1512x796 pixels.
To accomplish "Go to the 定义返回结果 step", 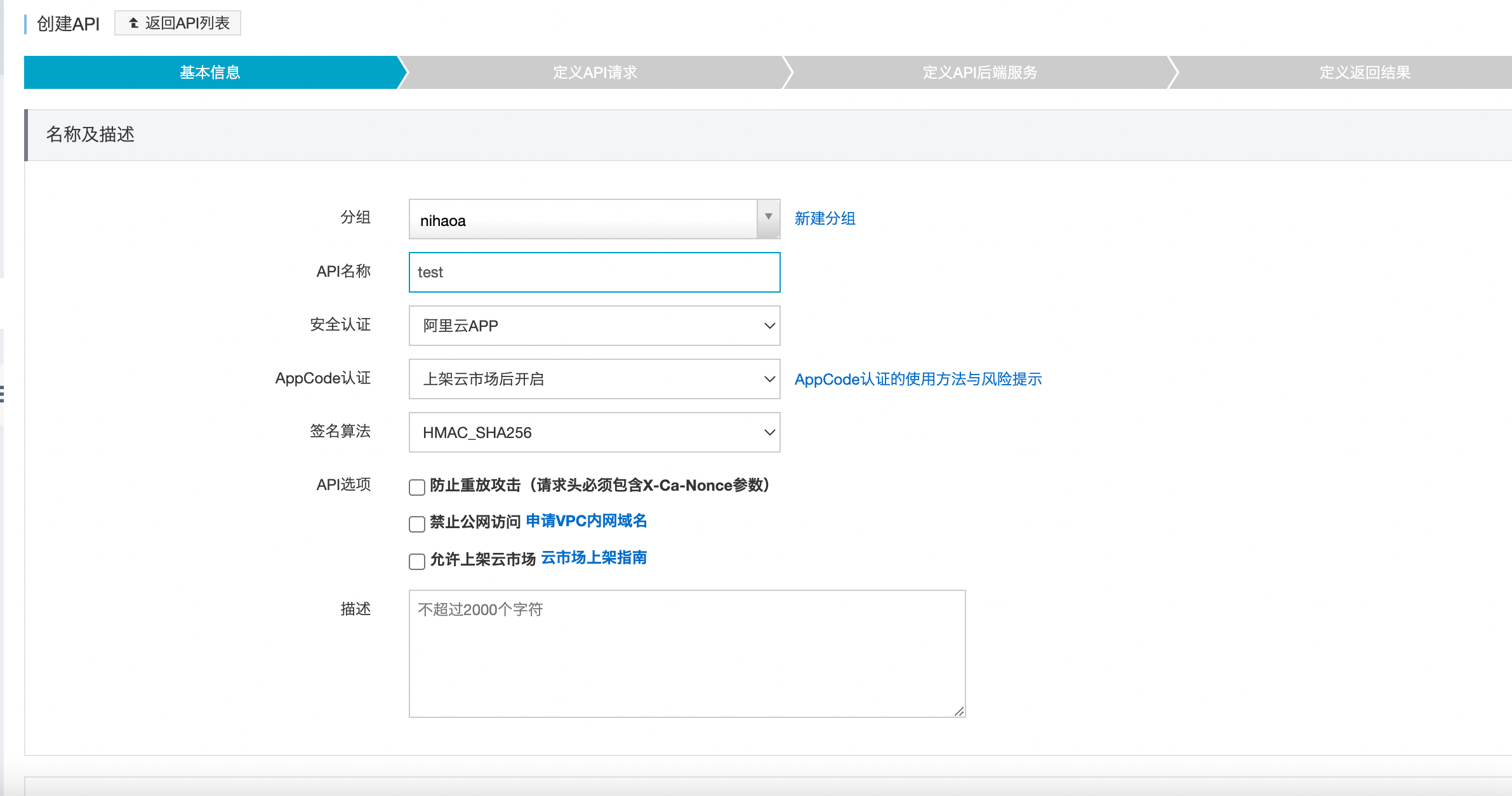I will (1365, 72).
